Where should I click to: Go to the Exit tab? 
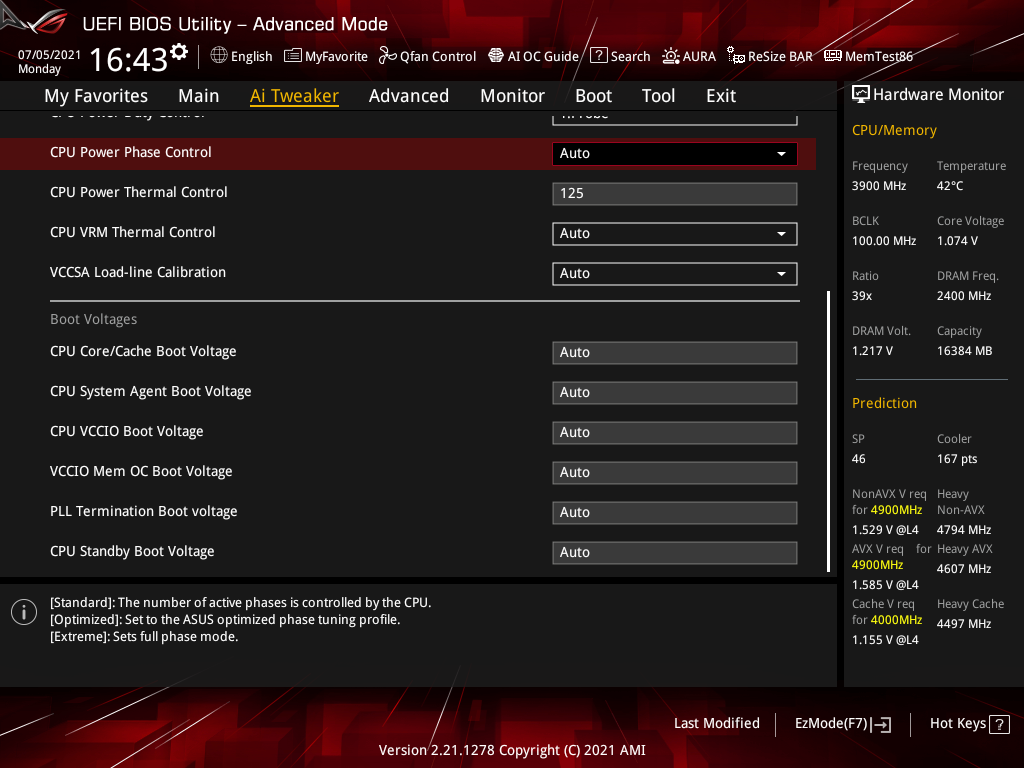721,96
